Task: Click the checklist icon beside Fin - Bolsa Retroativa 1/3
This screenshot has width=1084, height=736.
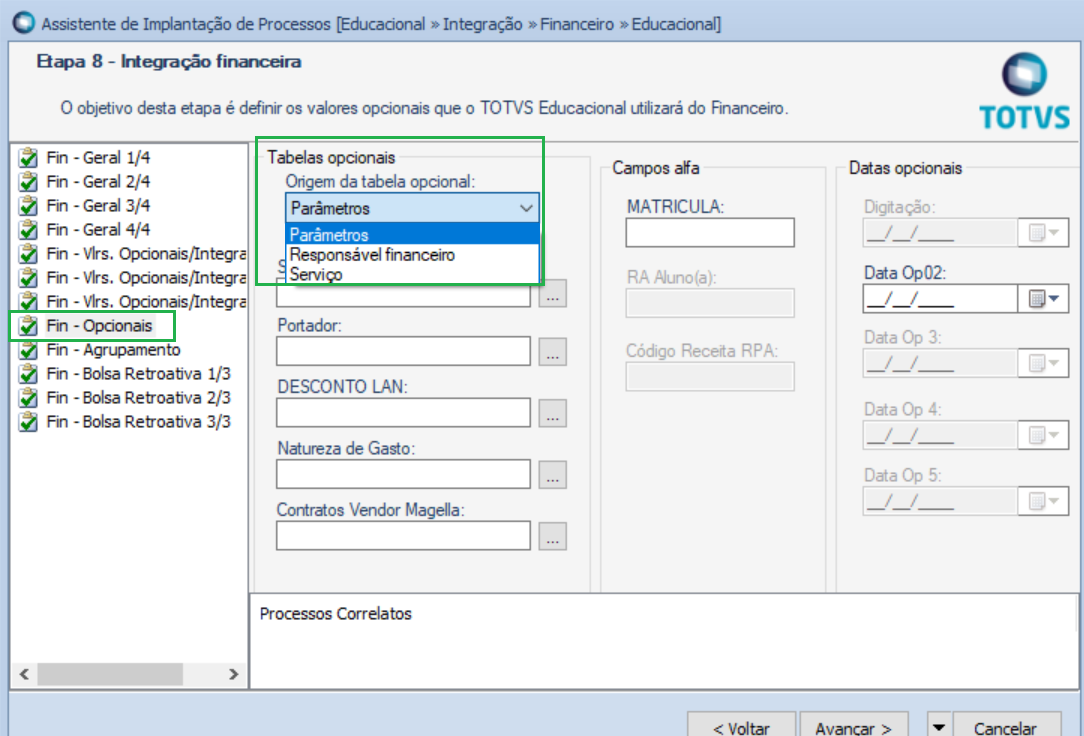Action: click(x=28, y=374)
